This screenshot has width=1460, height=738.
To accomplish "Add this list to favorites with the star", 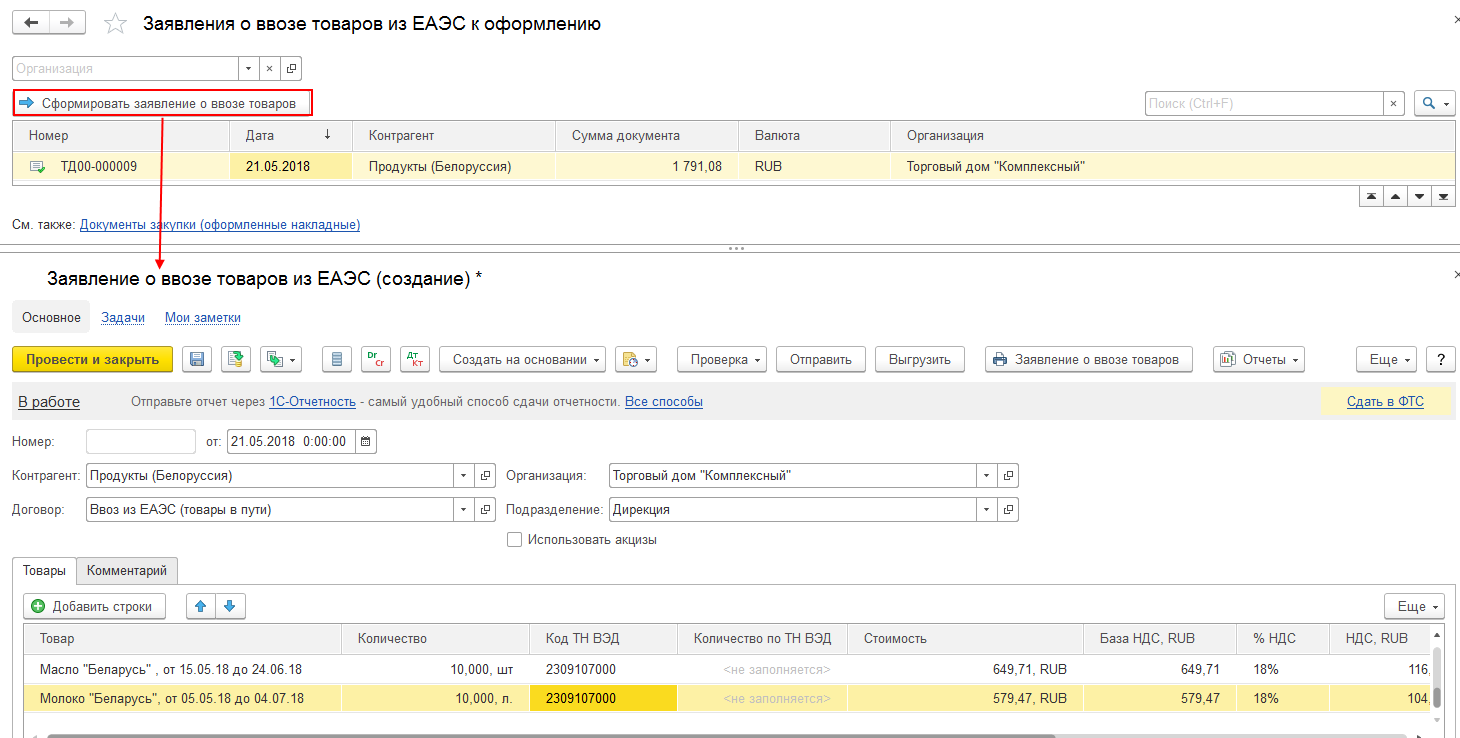I will coord(116,23).
